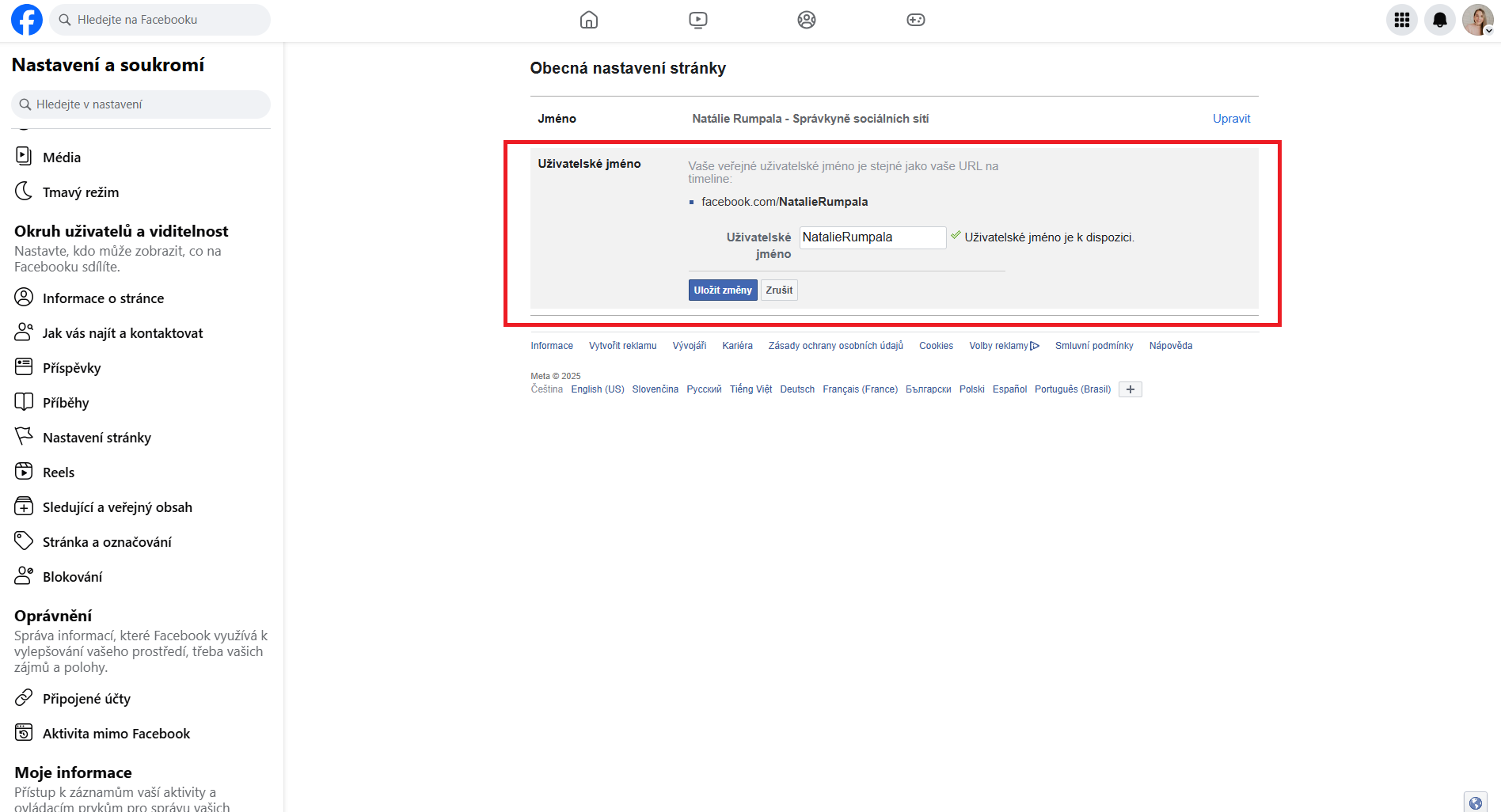This screenshot has width=1501, height=812.
Task: Switch language to English (US)
Action: pos(598,389)
